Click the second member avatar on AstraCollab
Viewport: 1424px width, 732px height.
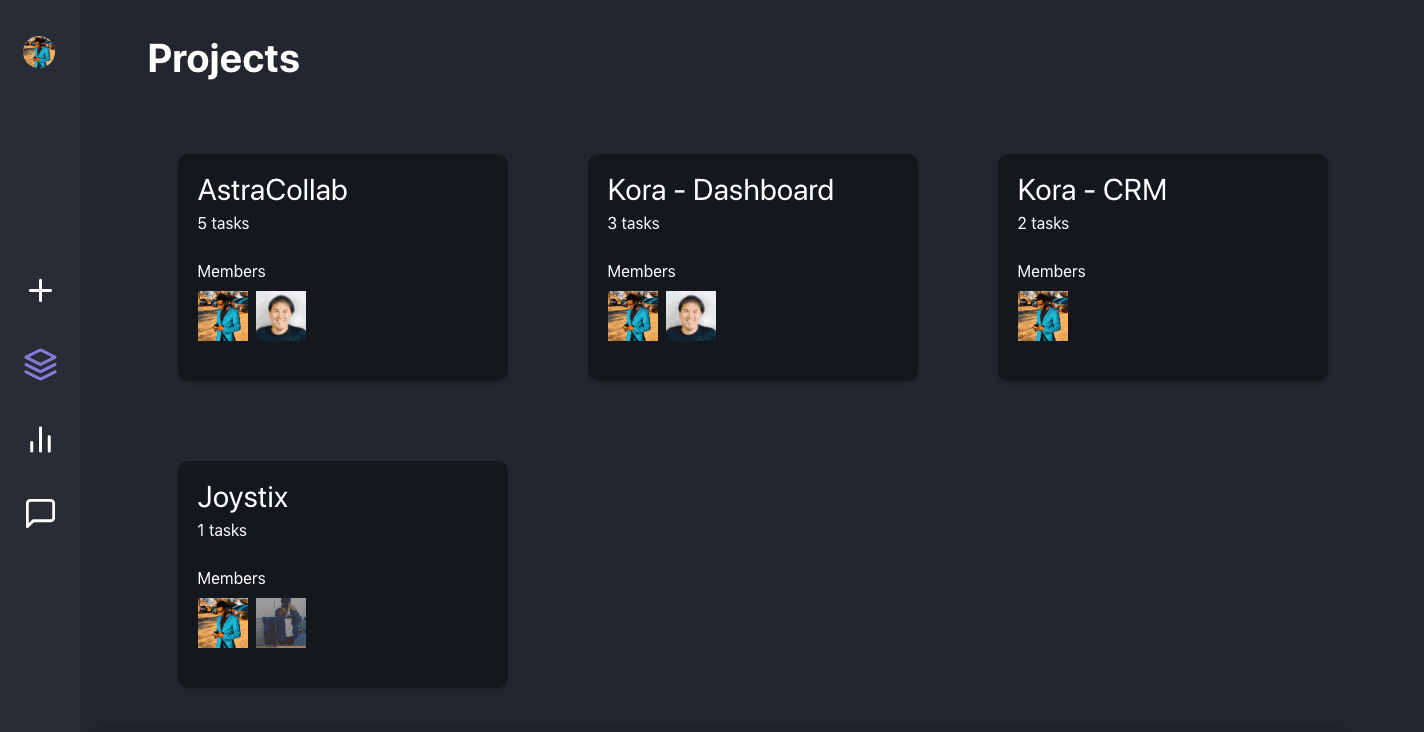click(281, 316)
